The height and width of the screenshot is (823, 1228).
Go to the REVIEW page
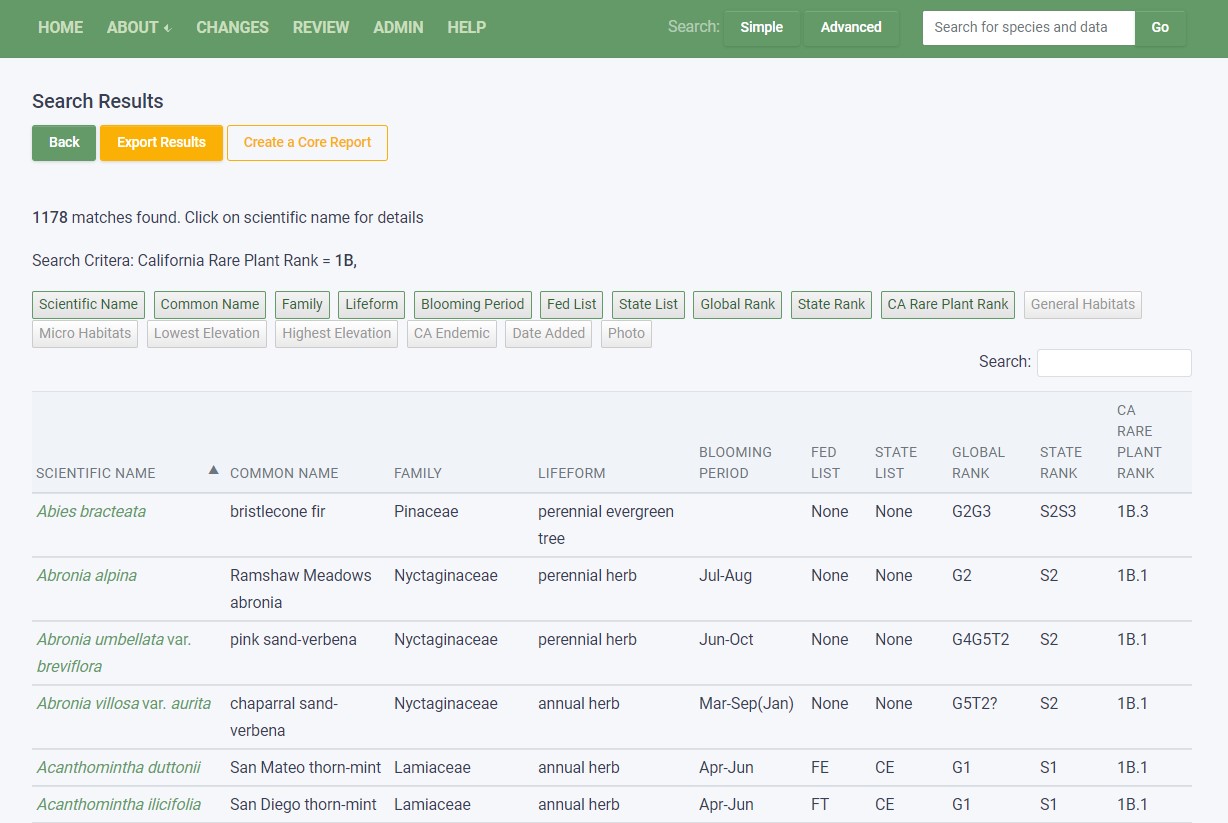click(x=321, y=28)
